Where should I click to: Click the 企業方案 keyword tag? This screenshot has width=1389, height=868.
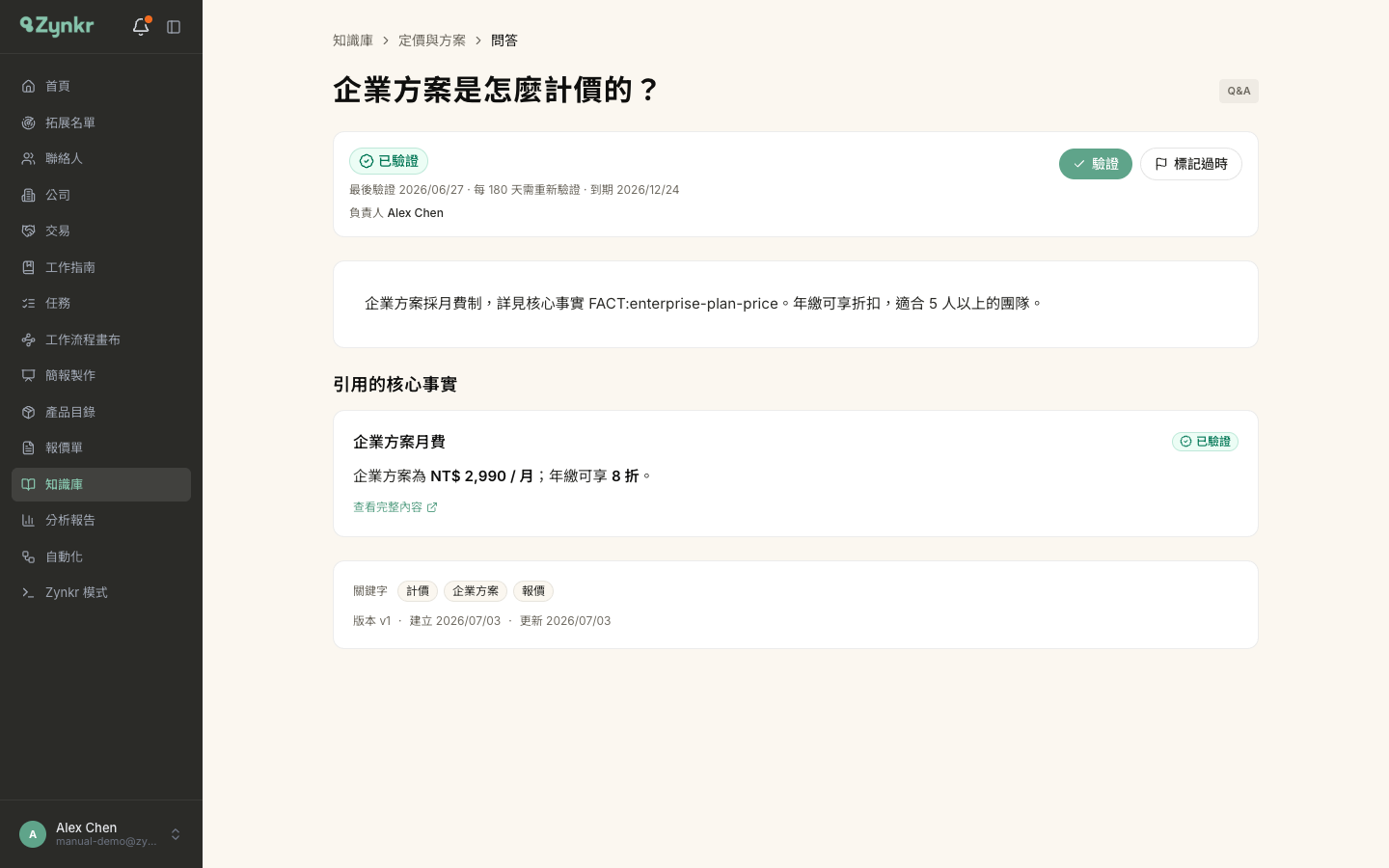pyautogui.click(x=476, y=591)
